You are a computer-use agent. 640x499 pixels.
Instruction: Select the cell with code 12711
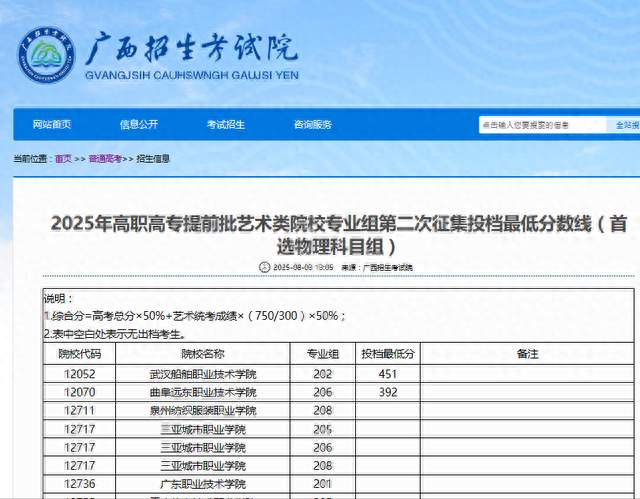79,410
